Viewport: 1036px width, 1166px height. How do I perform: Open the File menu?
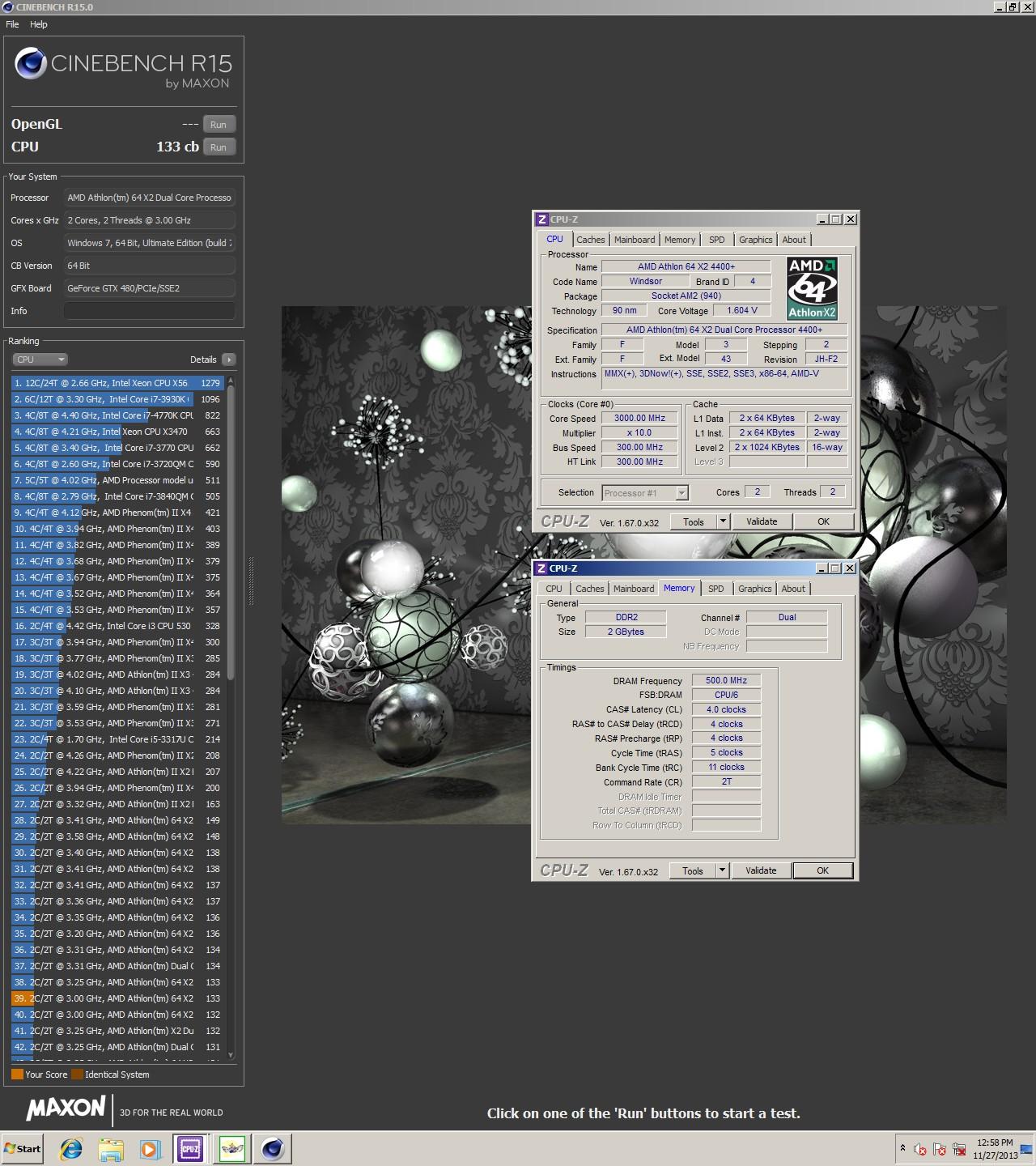12,24
